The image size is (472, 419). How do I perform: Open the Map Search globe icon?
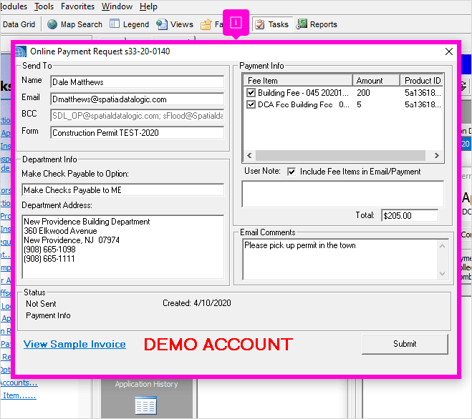pyautogui.click(x=52, y=24)
